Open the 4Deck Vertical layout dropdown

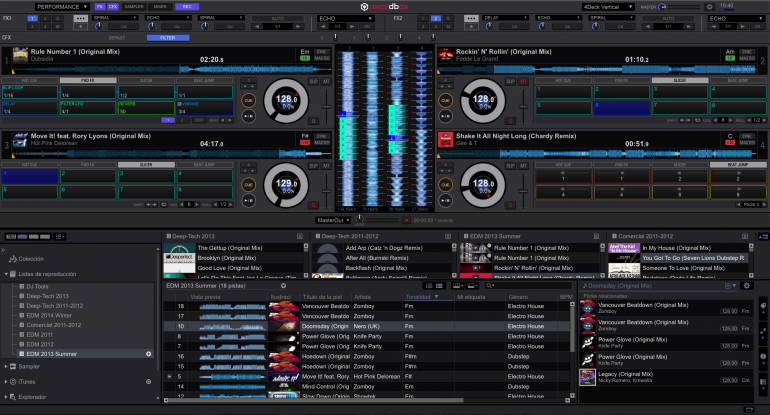[x=608, y=7]
